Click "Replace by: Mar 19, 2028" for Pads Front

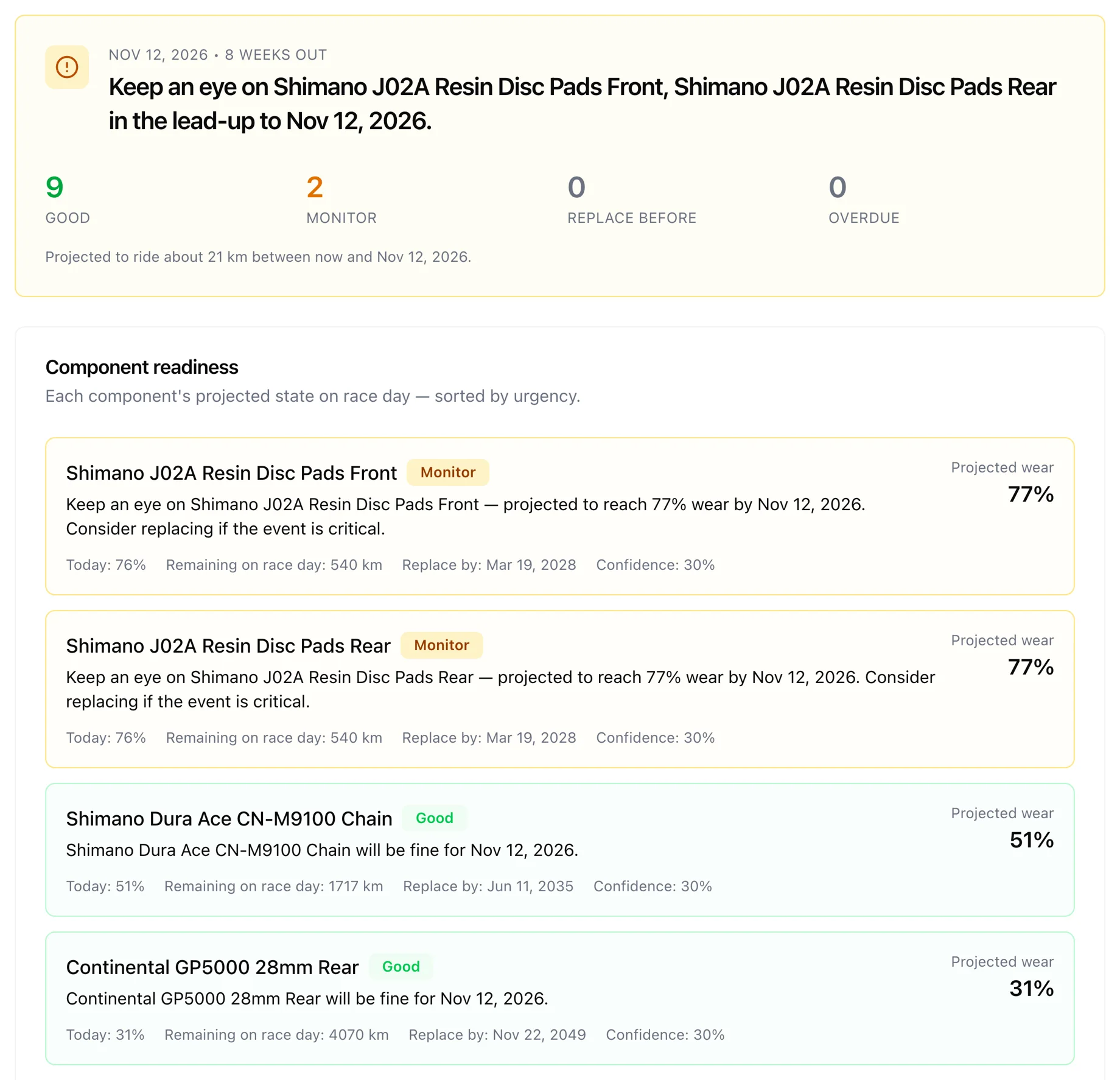(489, 565)
